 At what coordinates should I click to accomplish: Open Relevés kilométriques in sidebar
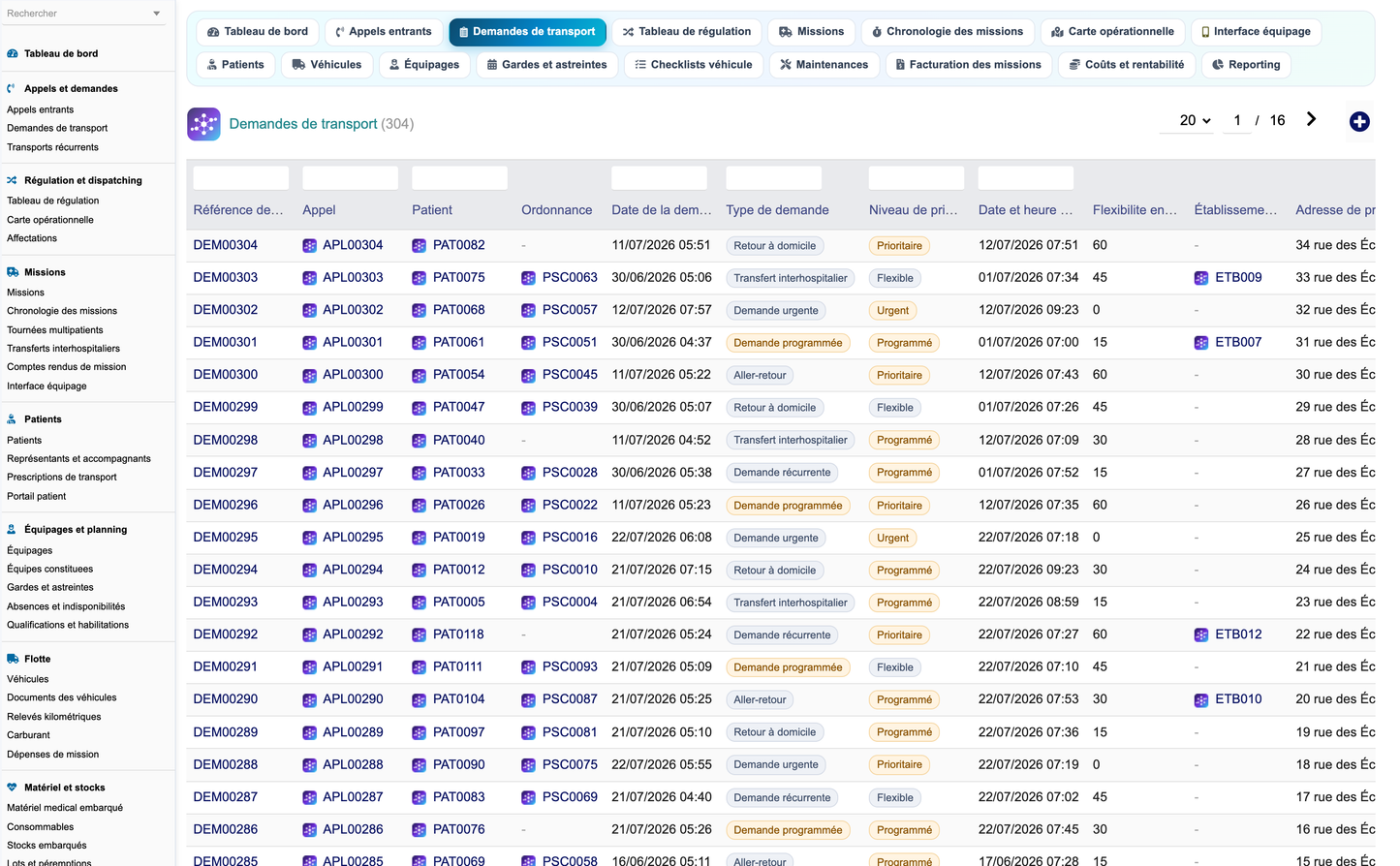tap(54, 717)
